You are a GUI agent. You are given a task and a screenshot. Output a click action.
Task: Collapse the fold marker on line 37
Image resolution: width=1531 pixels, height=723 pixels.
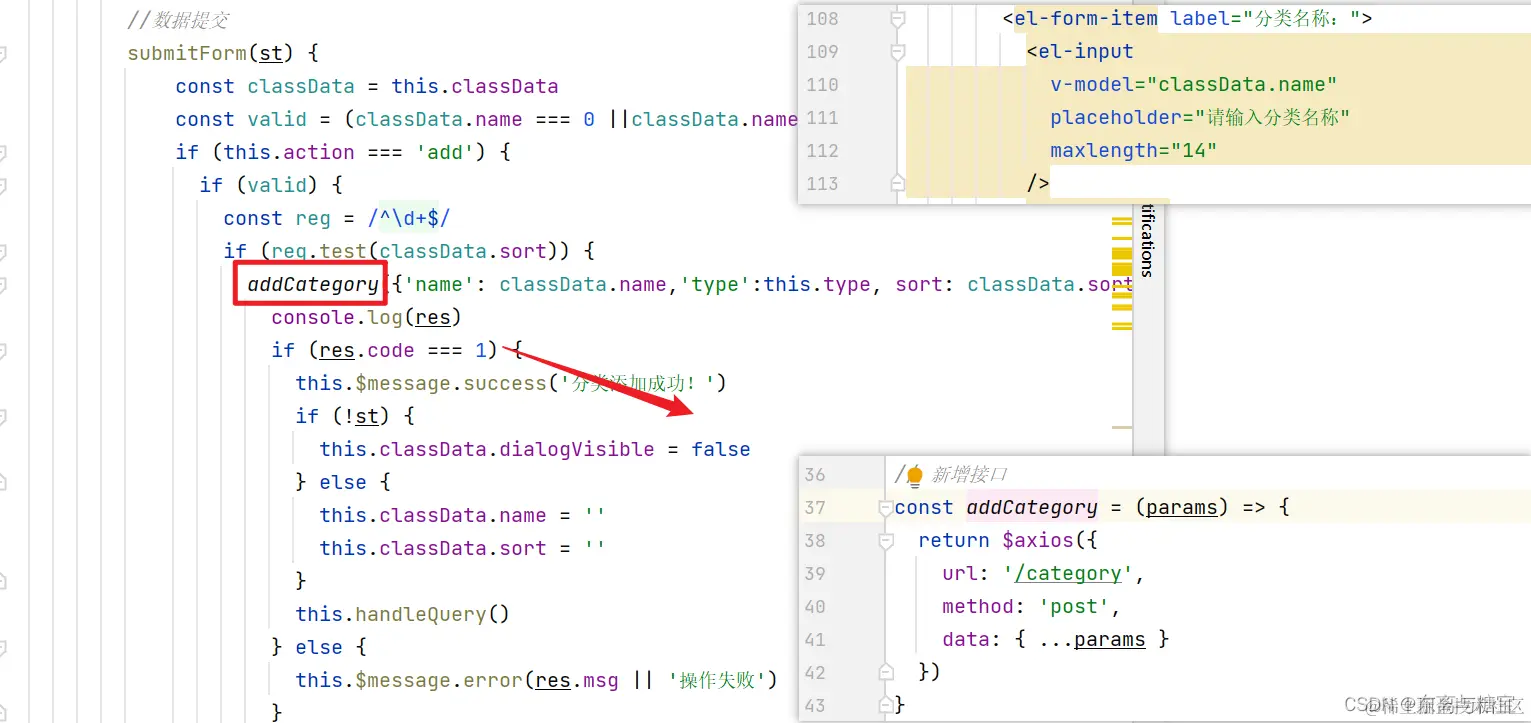point(885,508)
